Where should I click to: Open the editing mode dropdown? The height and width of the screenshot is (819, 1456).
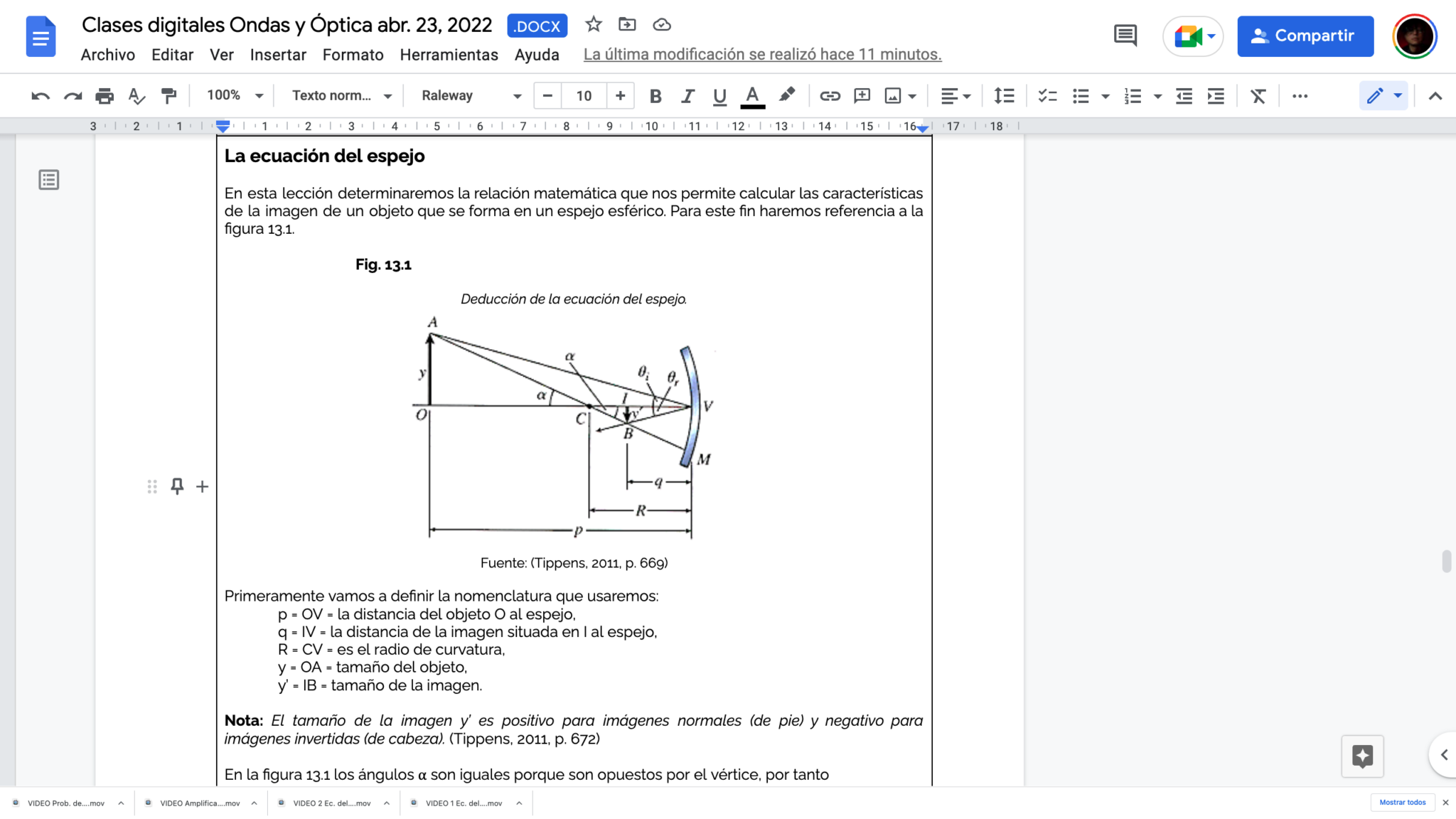1383,96
